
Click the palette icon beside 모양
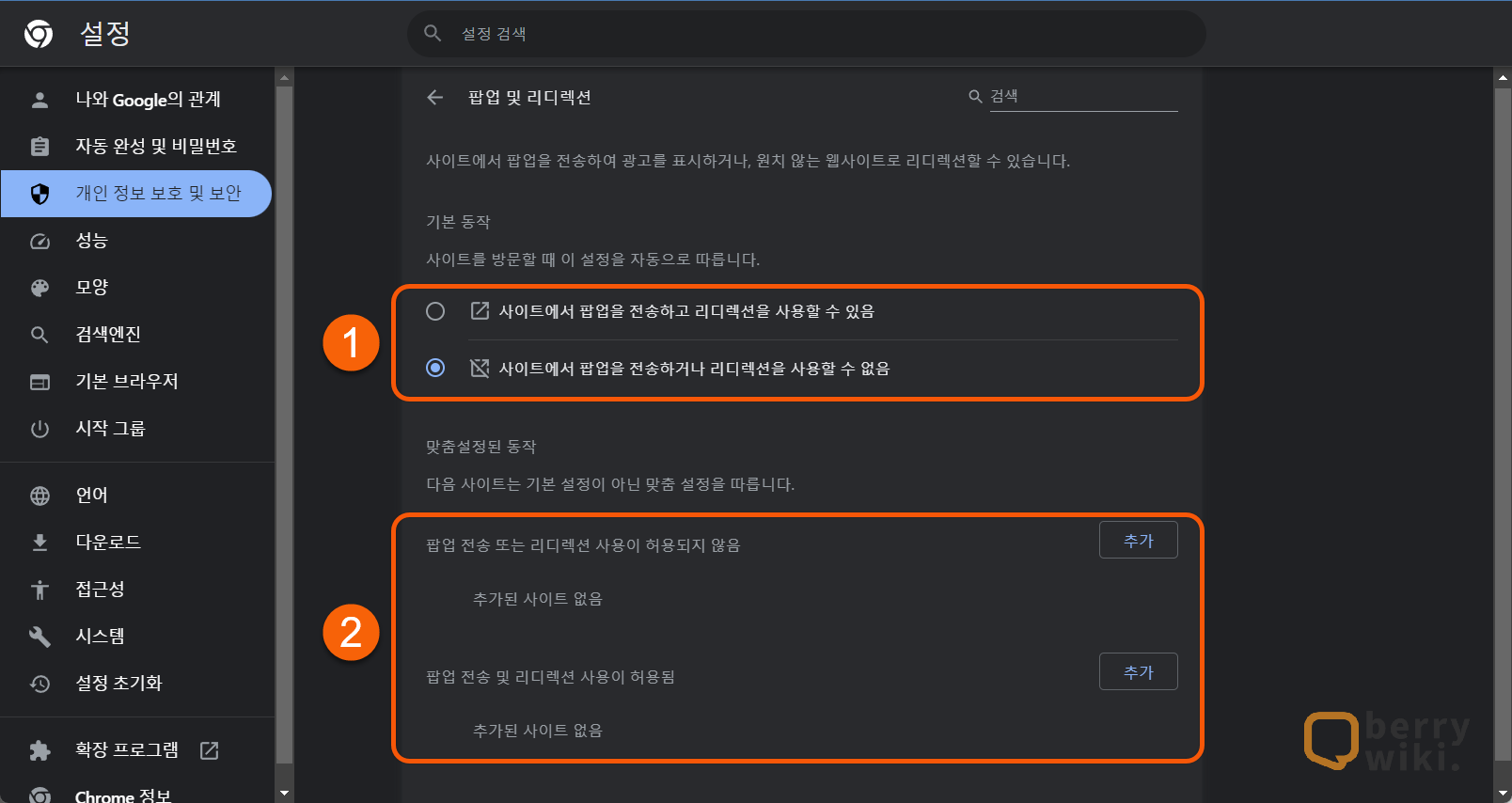tap(39, 288)
